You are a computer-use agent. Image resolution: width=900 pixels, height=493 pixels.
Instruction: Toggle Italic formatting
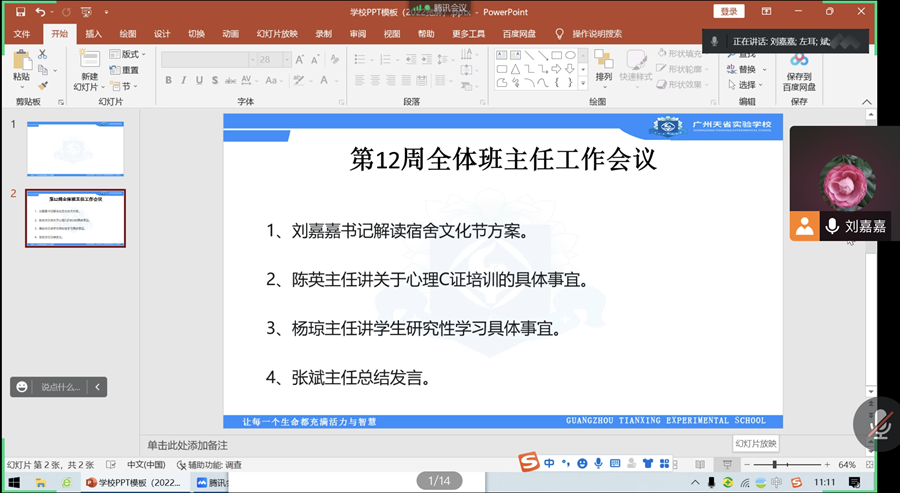[x=184, y=80]
